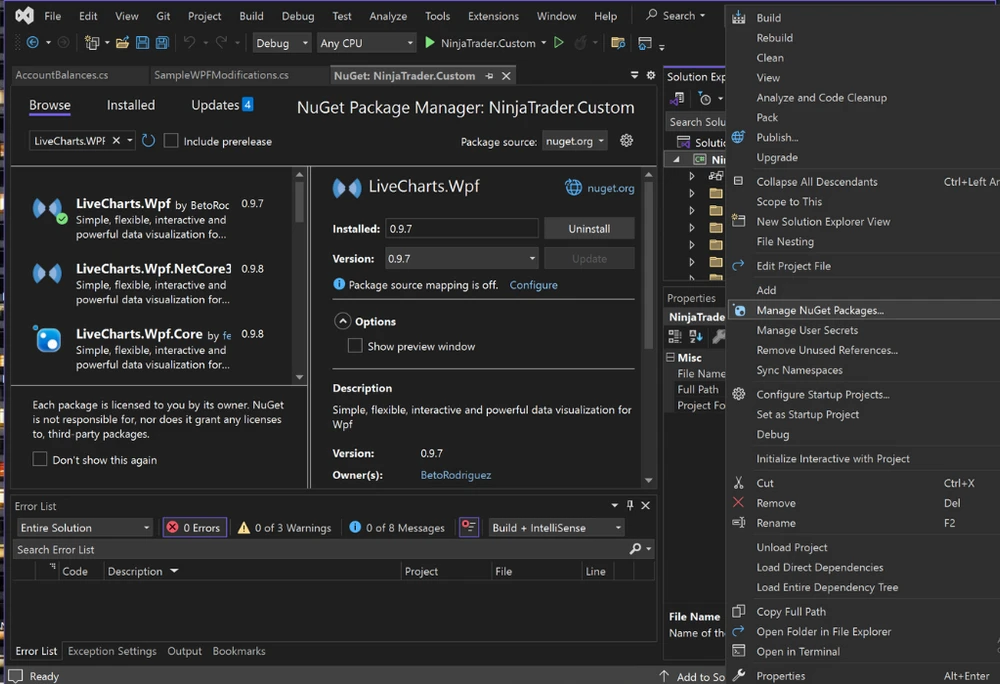The height and width of the screenshot is (684, 1000).
Task: Click the undo arrow icon
Action: 189,43
